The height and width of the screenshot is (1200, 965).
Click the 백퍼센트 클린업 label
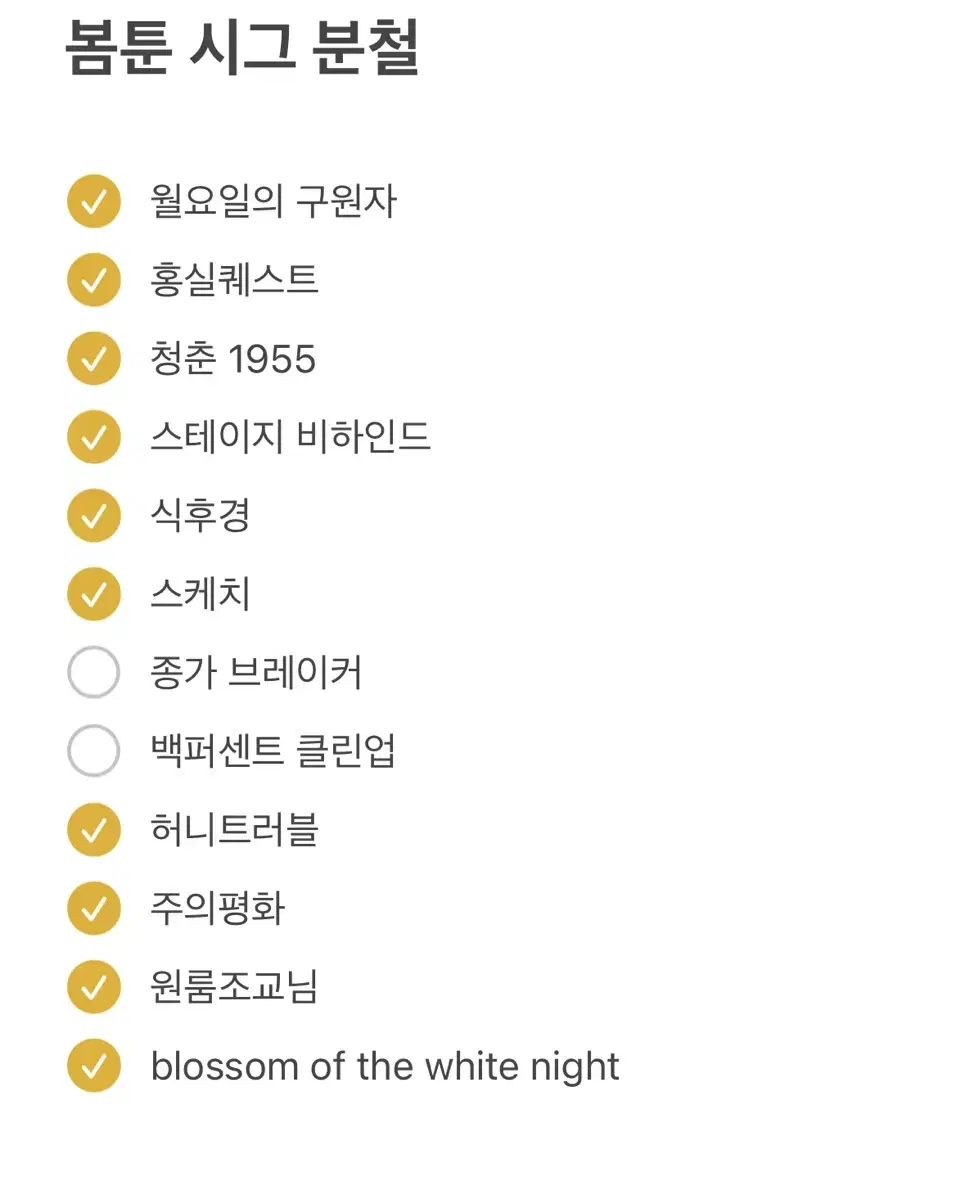pos(273,751)
